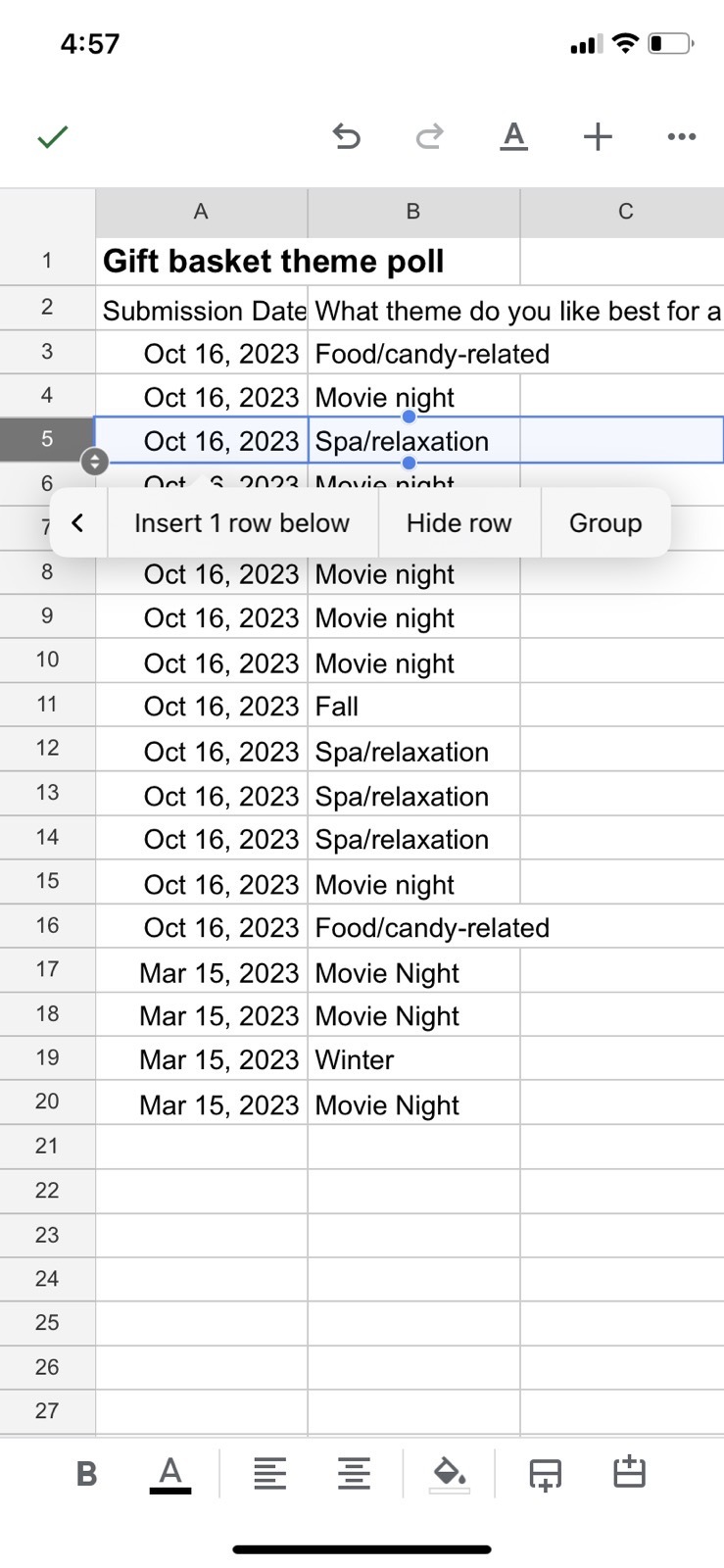724x1568 pixels.
Task: Tap the green checkmark to finish editing
Action: click(x=53, y=137)
